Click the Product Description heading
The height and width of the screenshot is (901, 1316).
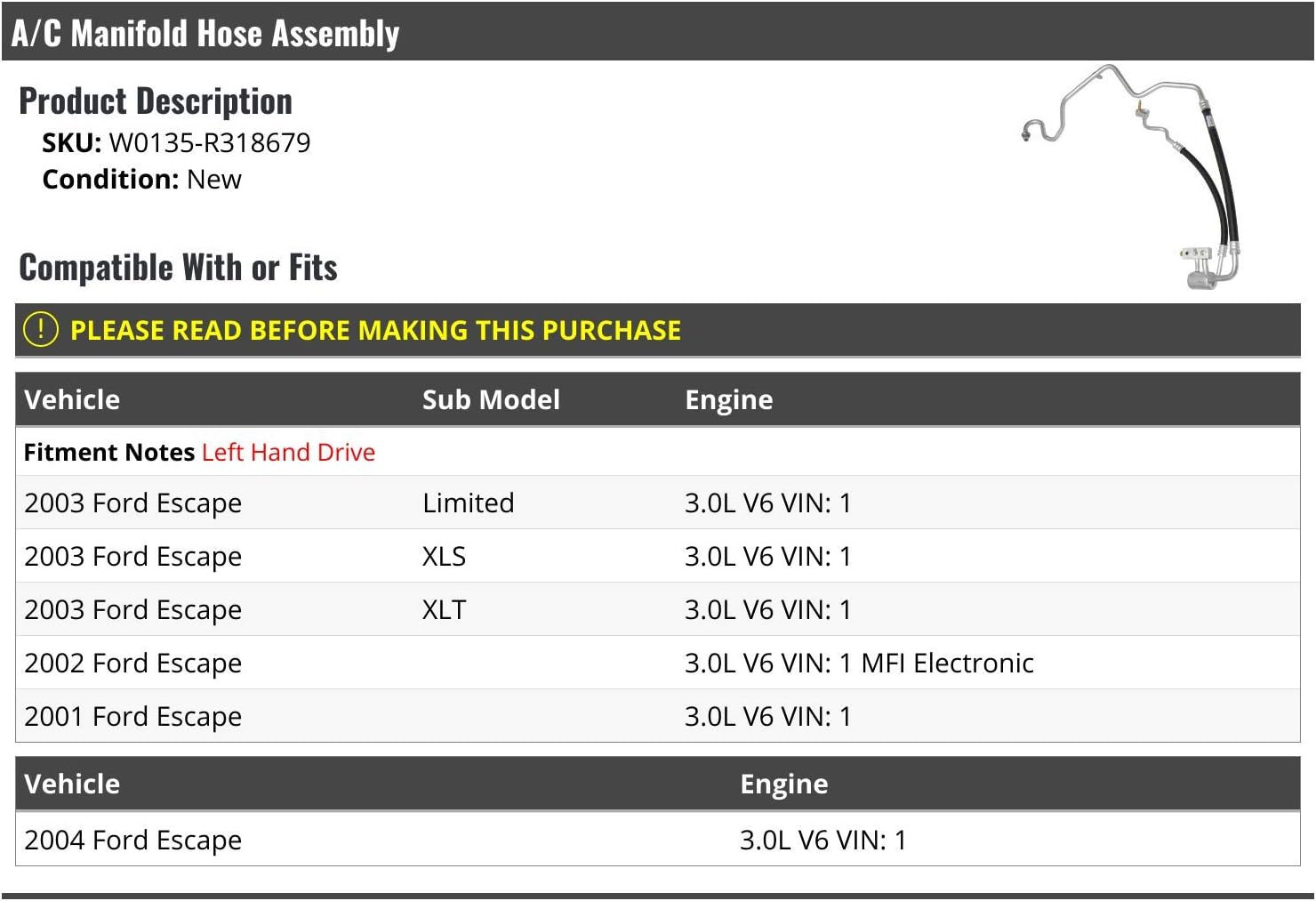point(156,101)
